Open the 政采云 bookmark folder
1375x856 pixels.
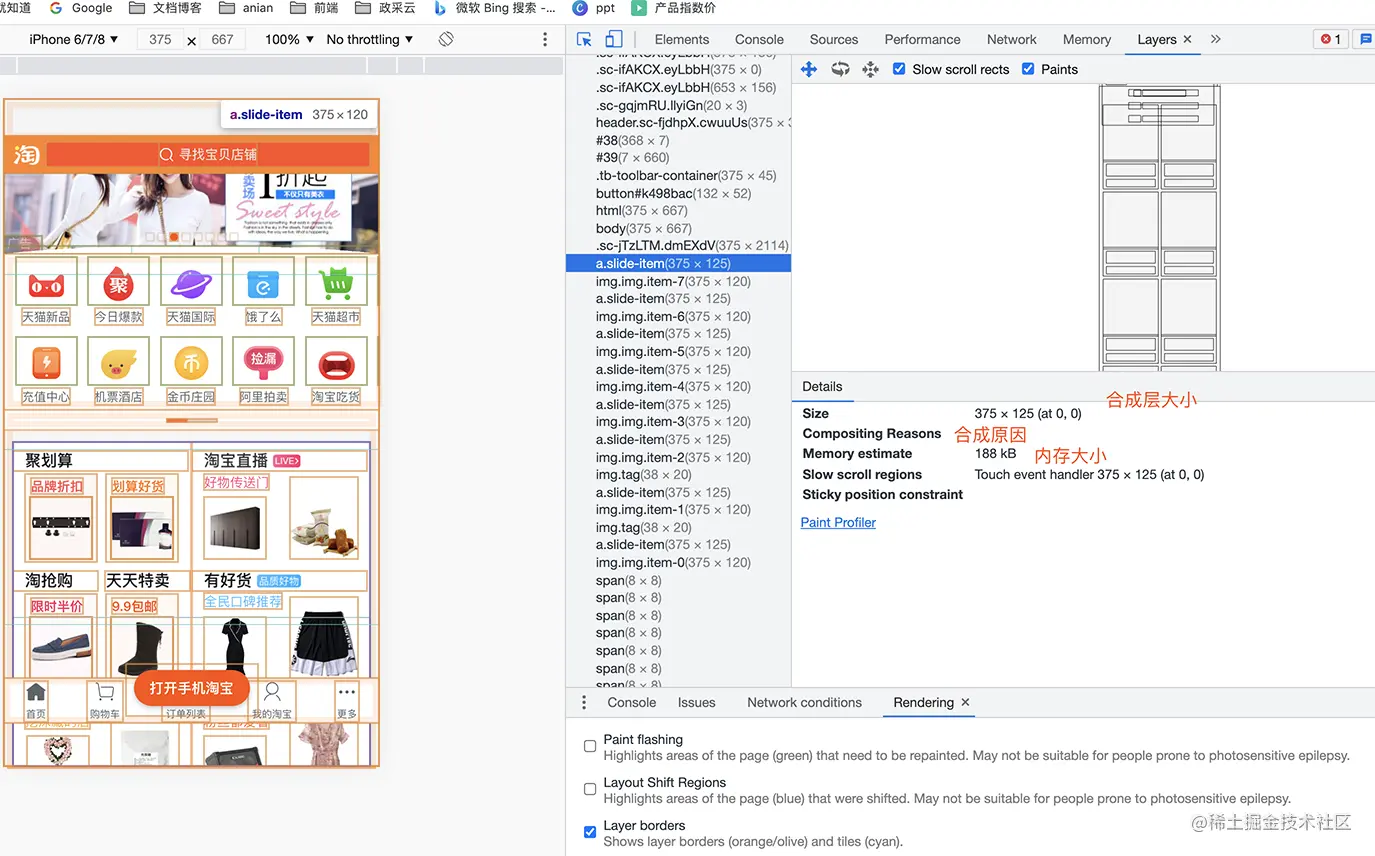point(385,8)
